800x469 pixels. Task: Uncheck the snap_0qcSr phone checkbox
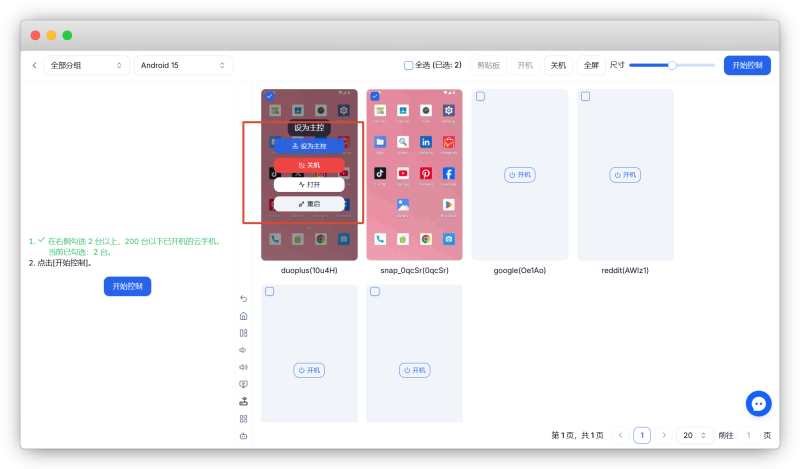375,95
